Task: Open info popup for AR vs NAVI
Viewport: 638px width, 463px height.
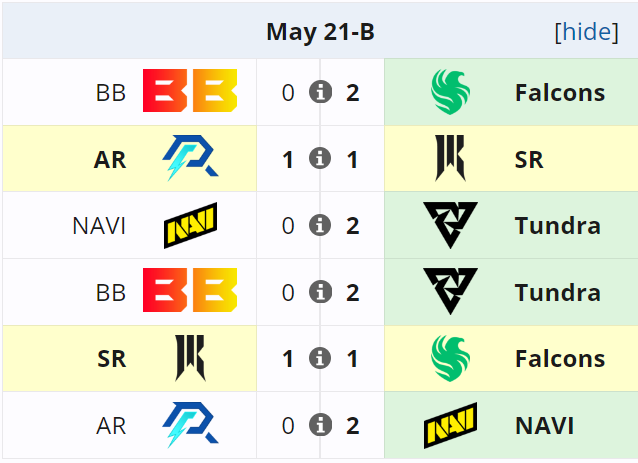Action: tap(320, 425)
